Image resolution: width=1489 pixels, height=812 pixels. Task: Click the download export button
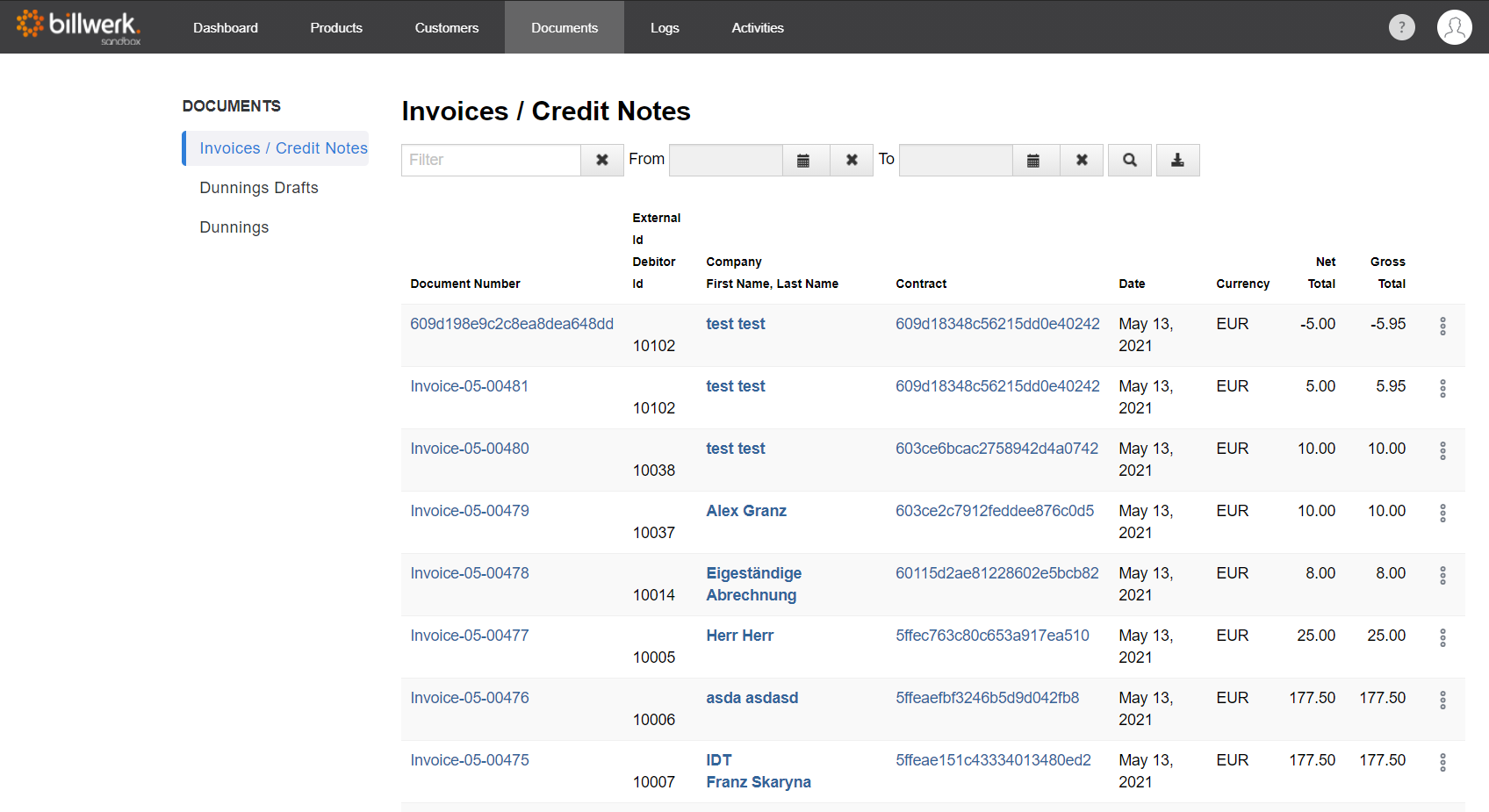[1178, 160]
